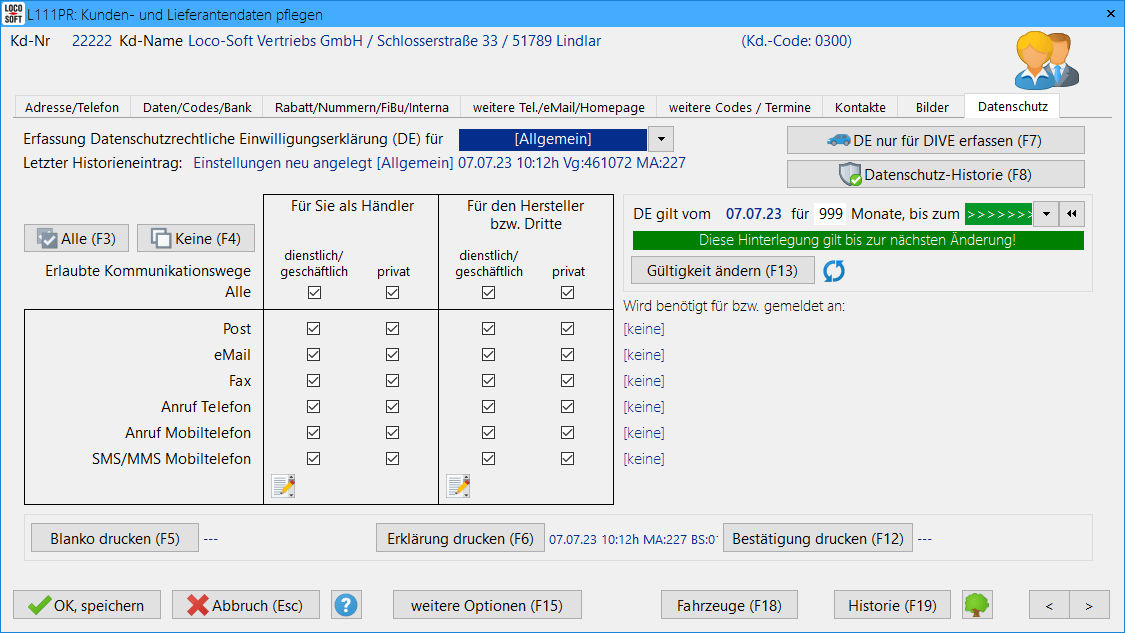The image size is (1125, 633).
Task: Switch to the Adresse/Telefon tab
Action: pos(72,107)
